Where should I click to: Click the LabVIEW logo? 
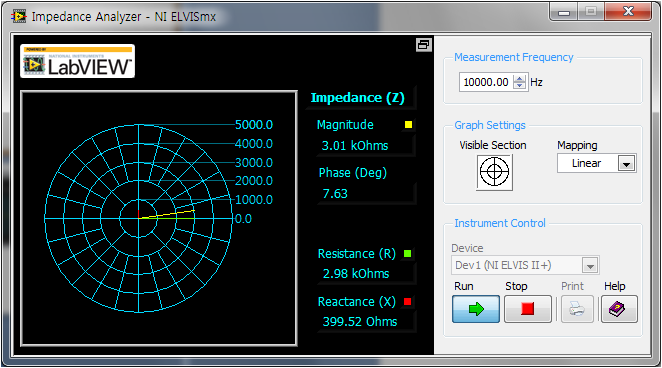[x=77, y=61]
